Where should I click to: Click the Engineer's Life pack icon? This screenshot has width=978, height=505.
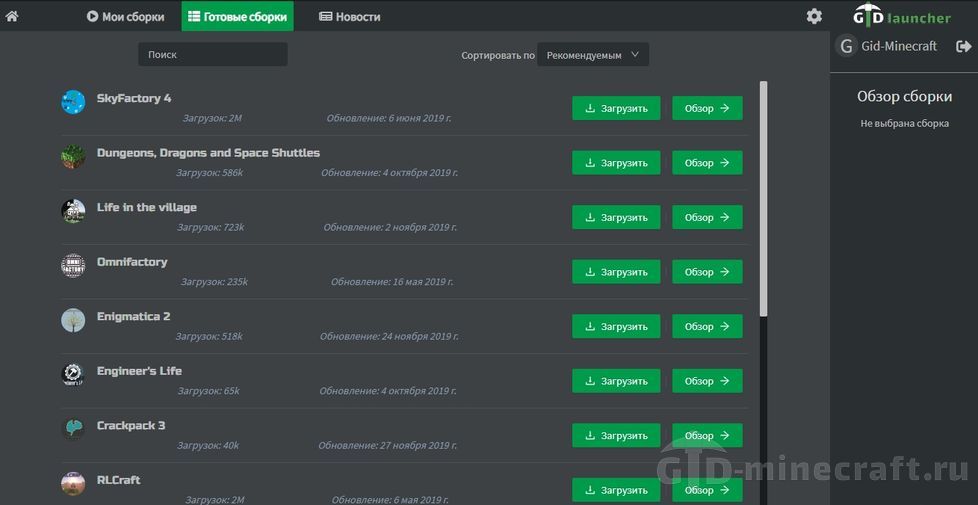pyautogui.click(x=73, y=375)
